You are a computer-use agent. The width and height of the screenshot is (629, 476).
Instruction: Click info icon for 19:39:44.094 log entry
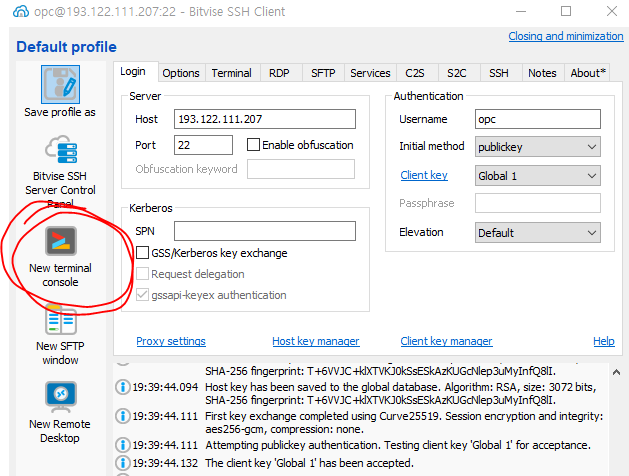(123, 387)
